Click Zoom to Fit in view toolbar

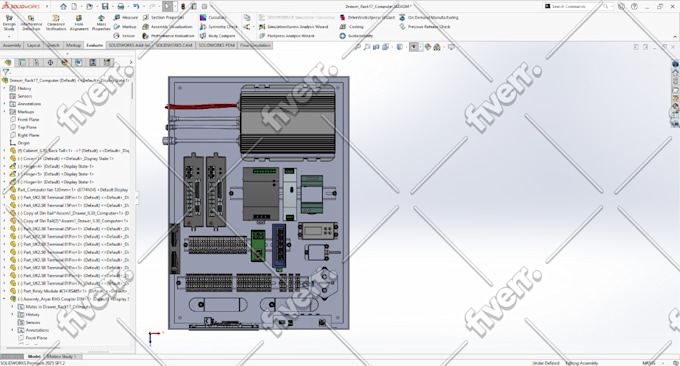(358, 47)
